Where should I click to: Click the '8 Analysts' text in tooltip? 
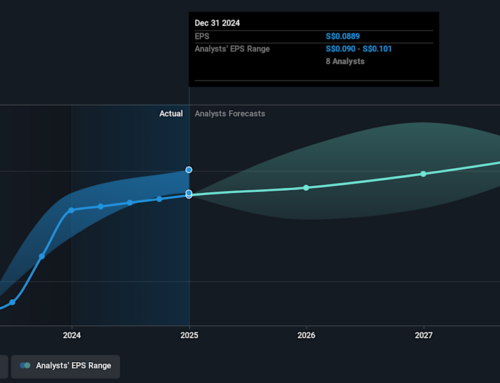[345, 61]
